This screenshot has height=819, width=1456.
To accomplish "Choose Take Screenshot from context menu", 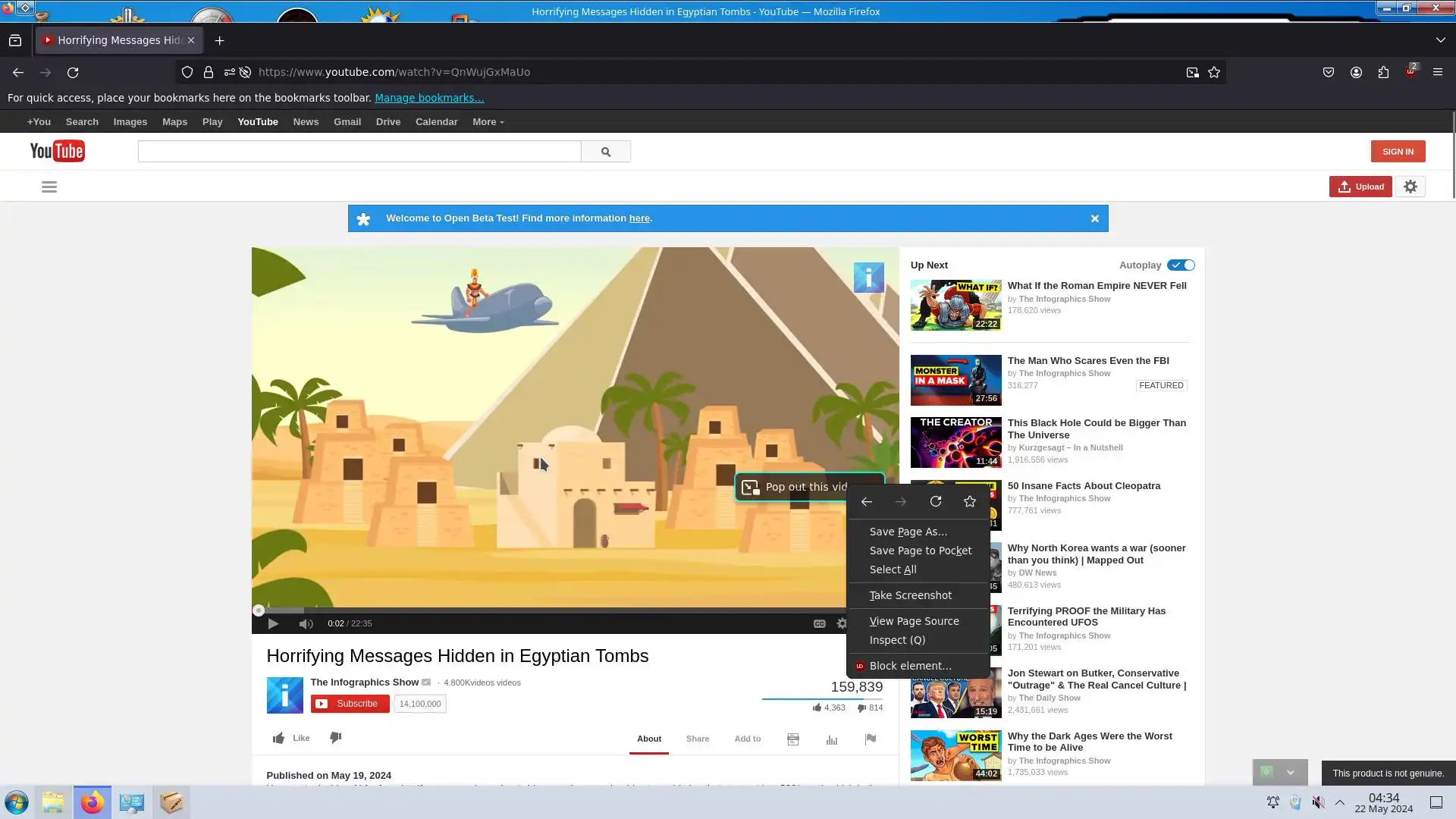I will (910, 595).
